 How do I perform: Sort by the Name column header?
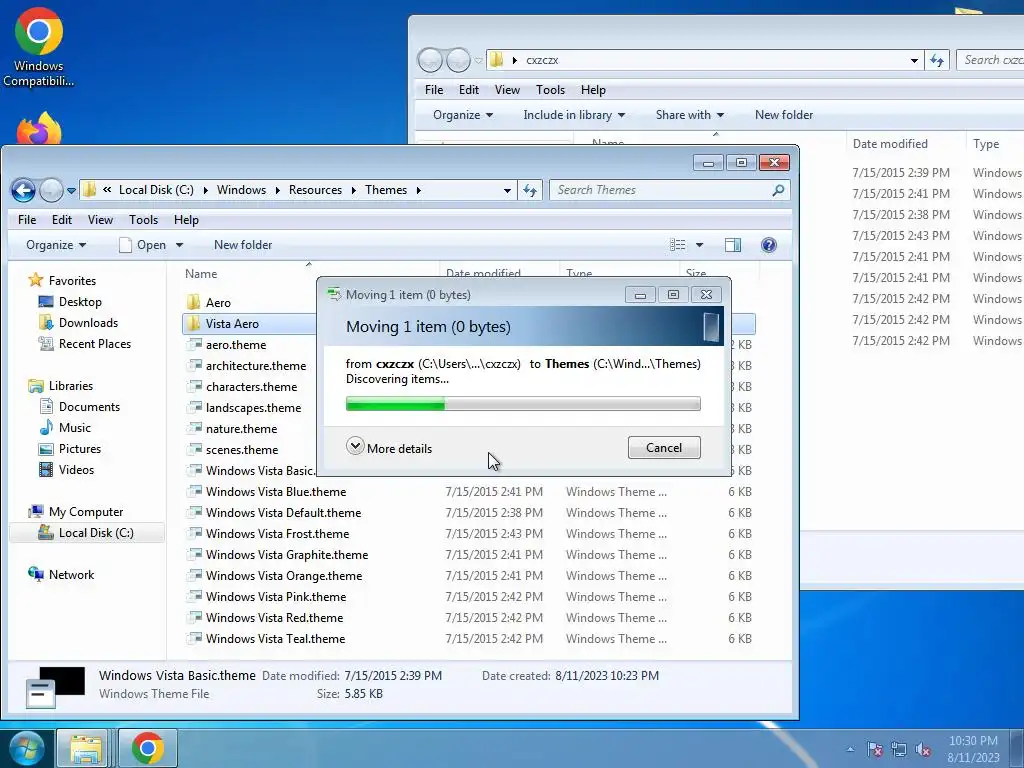pos(200,274)
